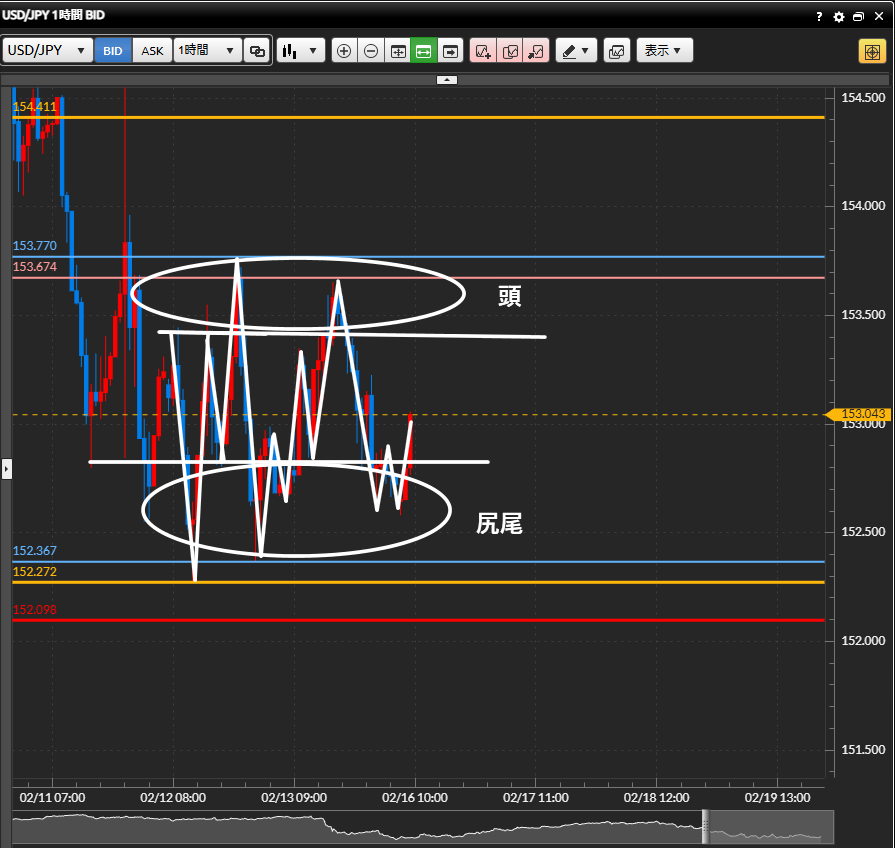
Task: Zoom out on the chart with the minus icon
Action: coord(371,51)
